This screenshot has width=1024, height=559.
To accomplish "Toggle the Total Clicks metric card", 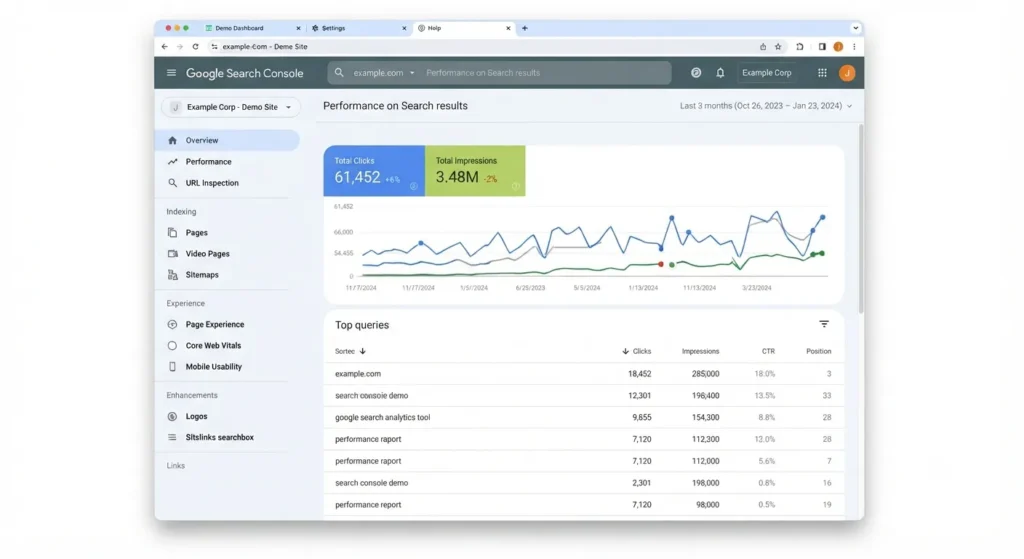I will 374,171.
